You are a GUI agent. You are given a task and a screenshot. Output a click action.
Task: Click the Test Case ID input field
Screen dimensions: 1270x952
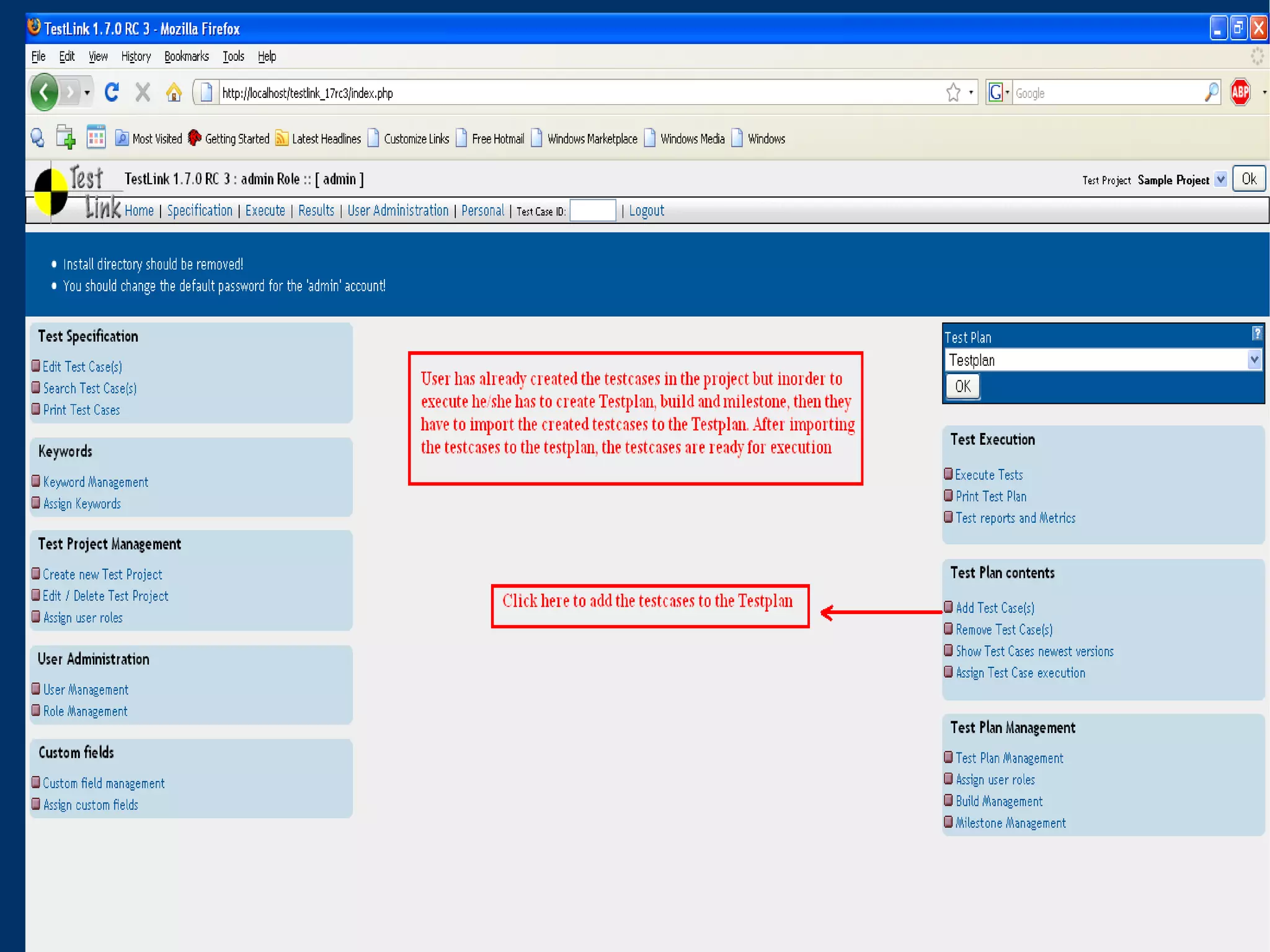[x=592, y=210]
